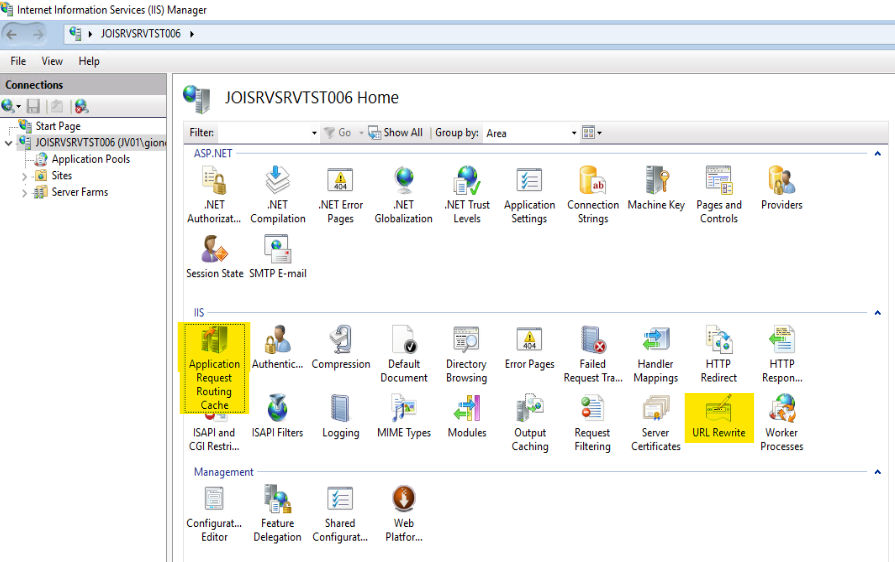This screenshot has width=895, height=562.
Task: Open Application Request Routing Cache
Action: (x=214, y=368)
